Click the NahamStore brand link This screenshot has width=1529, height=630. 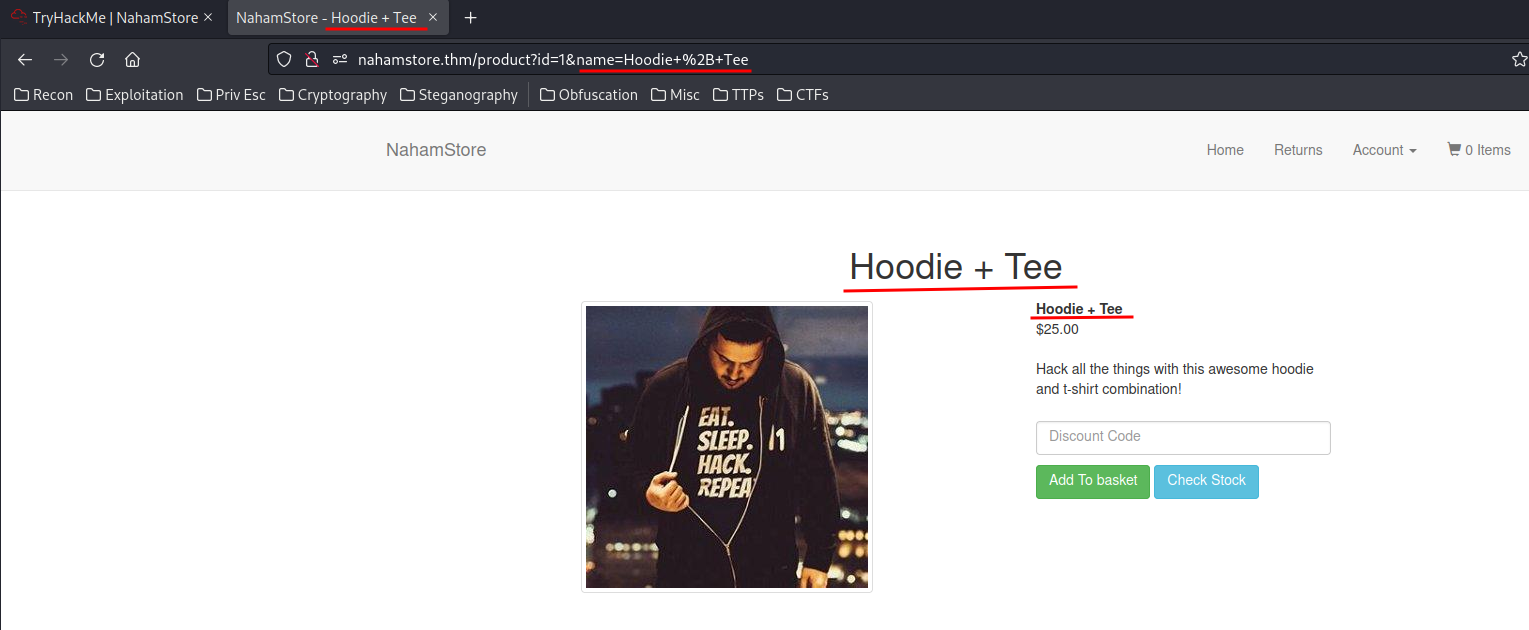436,150
